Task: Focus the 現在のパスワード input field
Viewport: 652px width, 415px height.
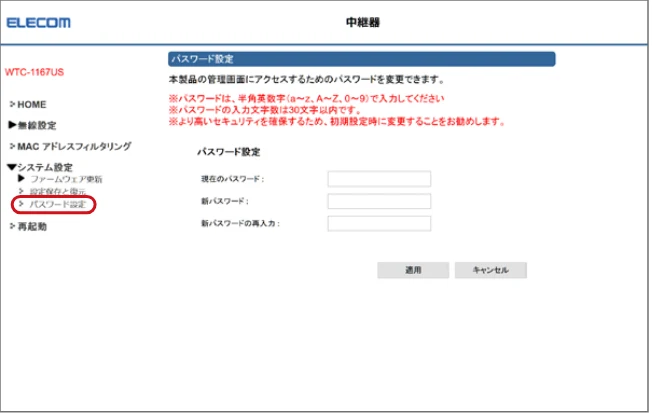Action: tap(380, 180)
